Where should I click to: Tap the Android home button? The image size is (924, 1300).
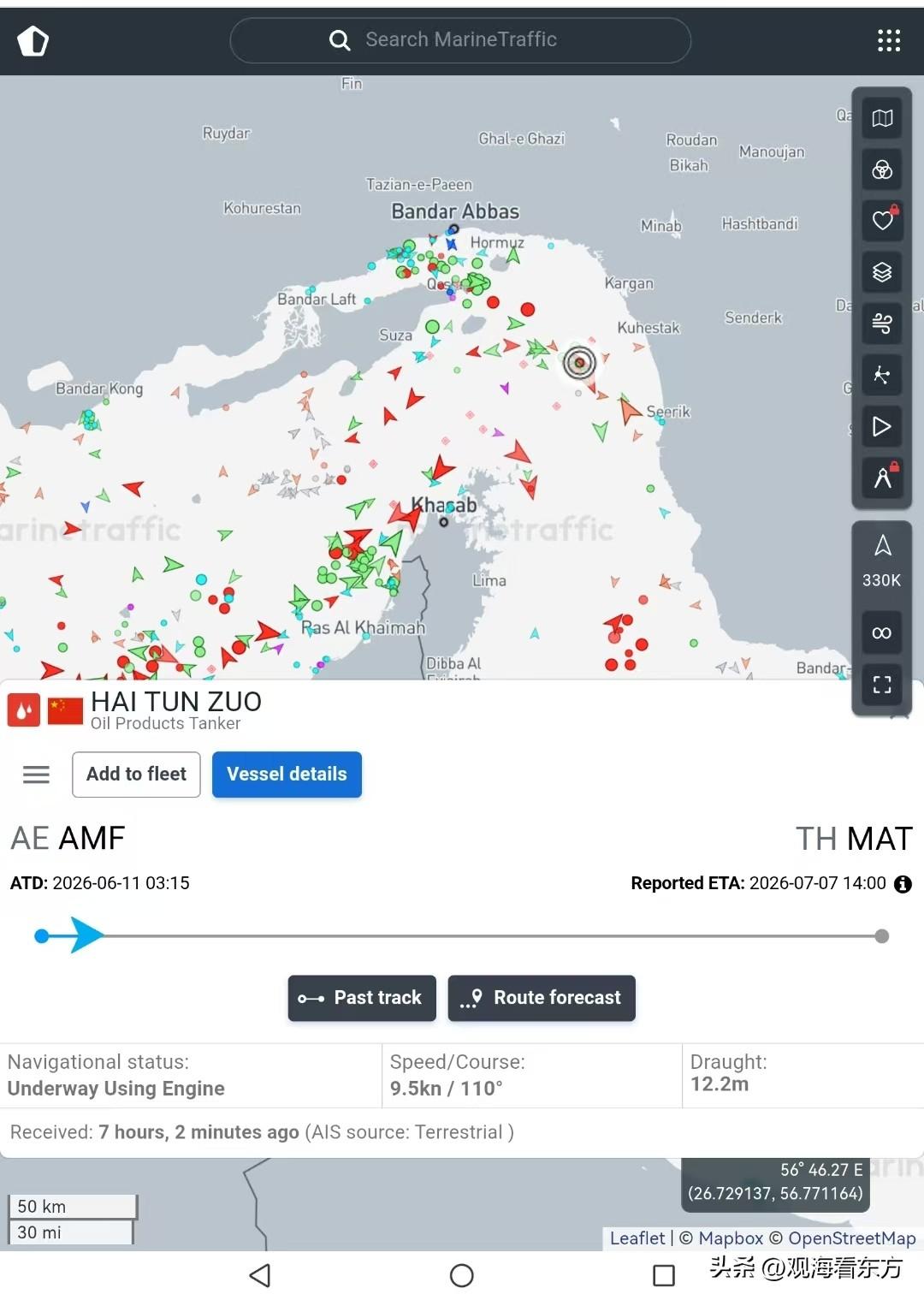[462, 1275]
